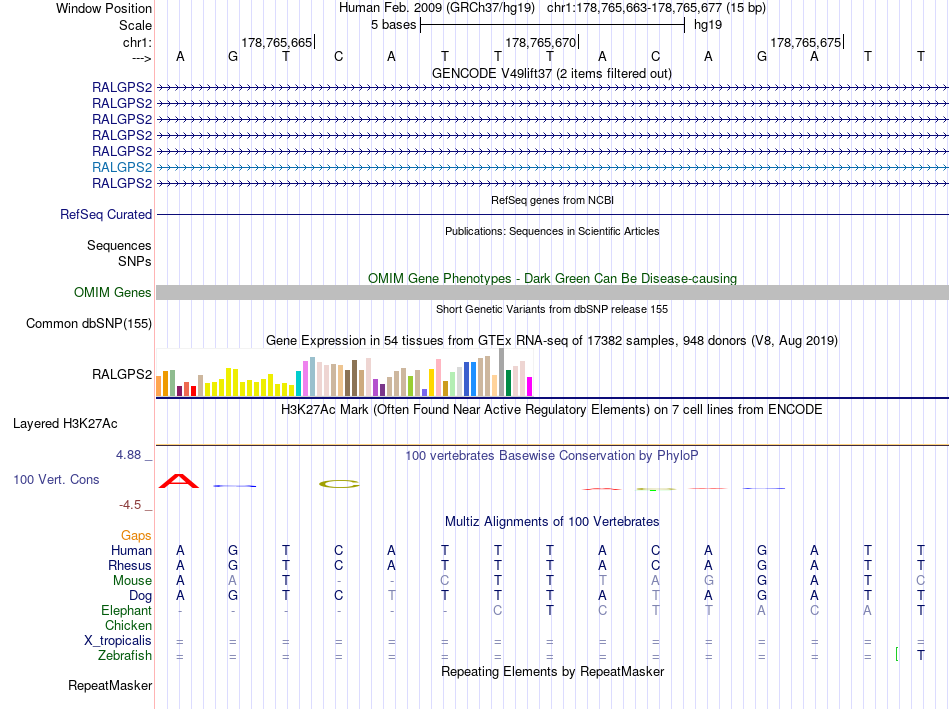Click the Chicken alignment row label

click(x=128, y=625)
